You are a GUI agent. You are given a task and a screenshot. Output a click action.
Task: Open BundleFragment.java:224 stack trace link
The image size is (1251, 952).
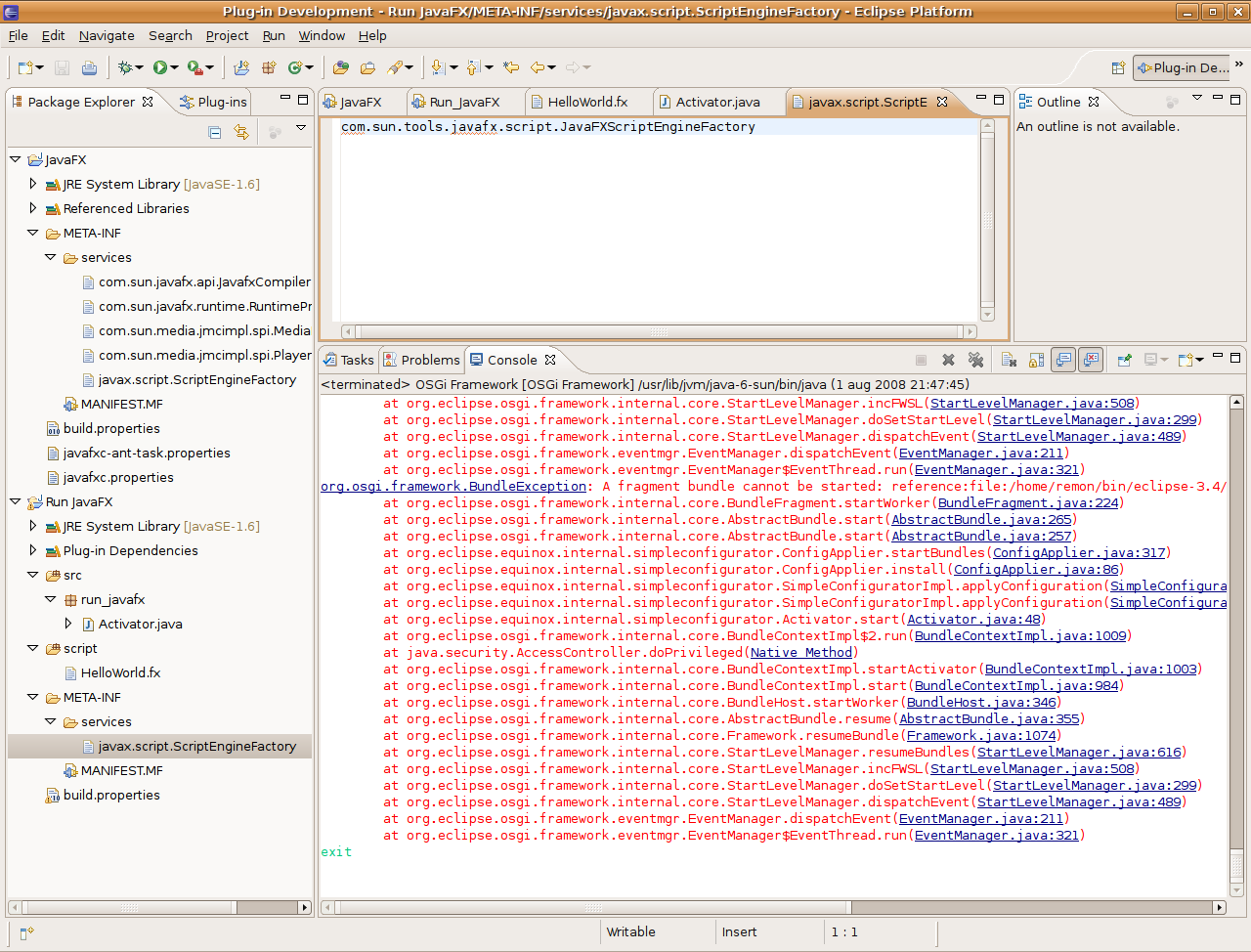1027,503
